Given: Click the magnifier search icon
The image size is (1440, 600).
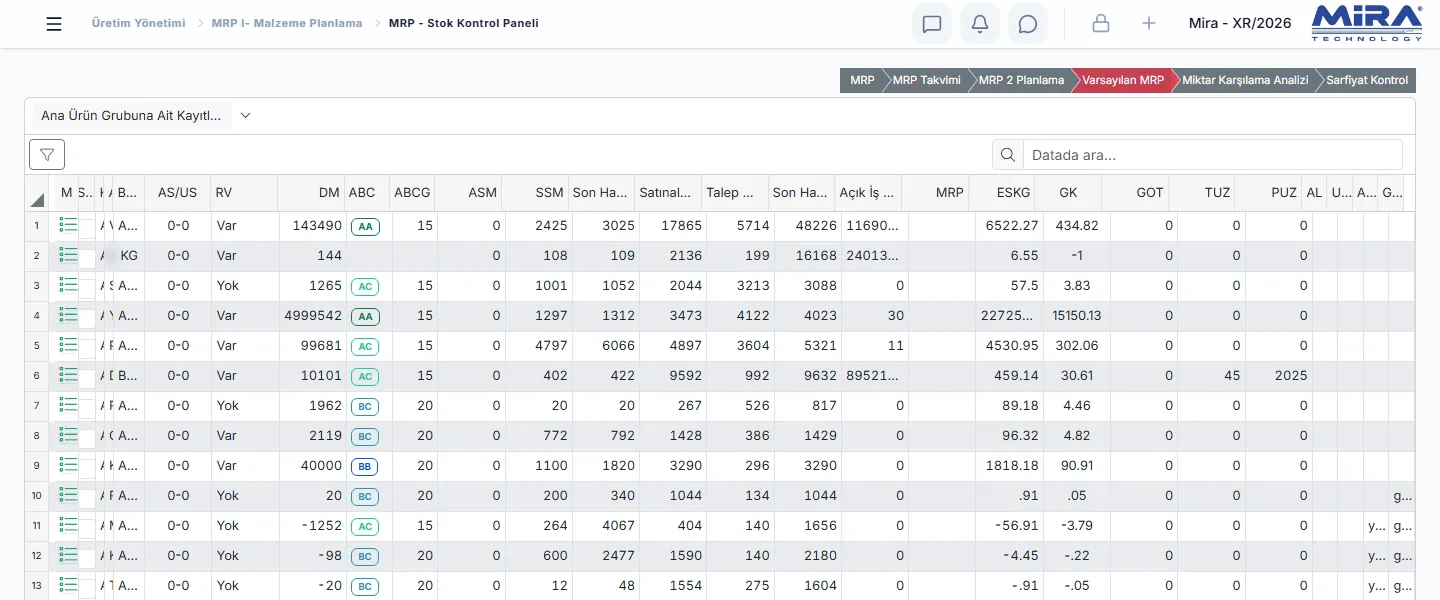Looking at the screenshot, I should (1008, 155).
